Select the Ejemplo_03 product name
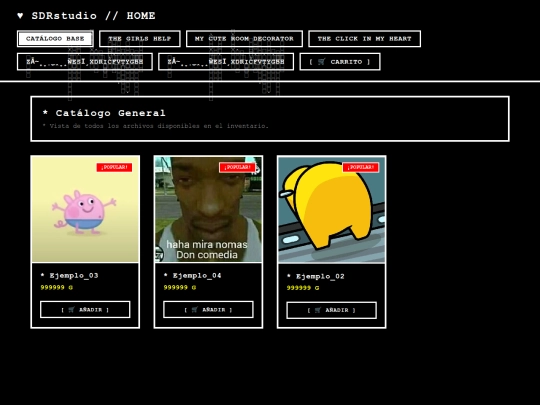540x405 pixels. (74, 276)
